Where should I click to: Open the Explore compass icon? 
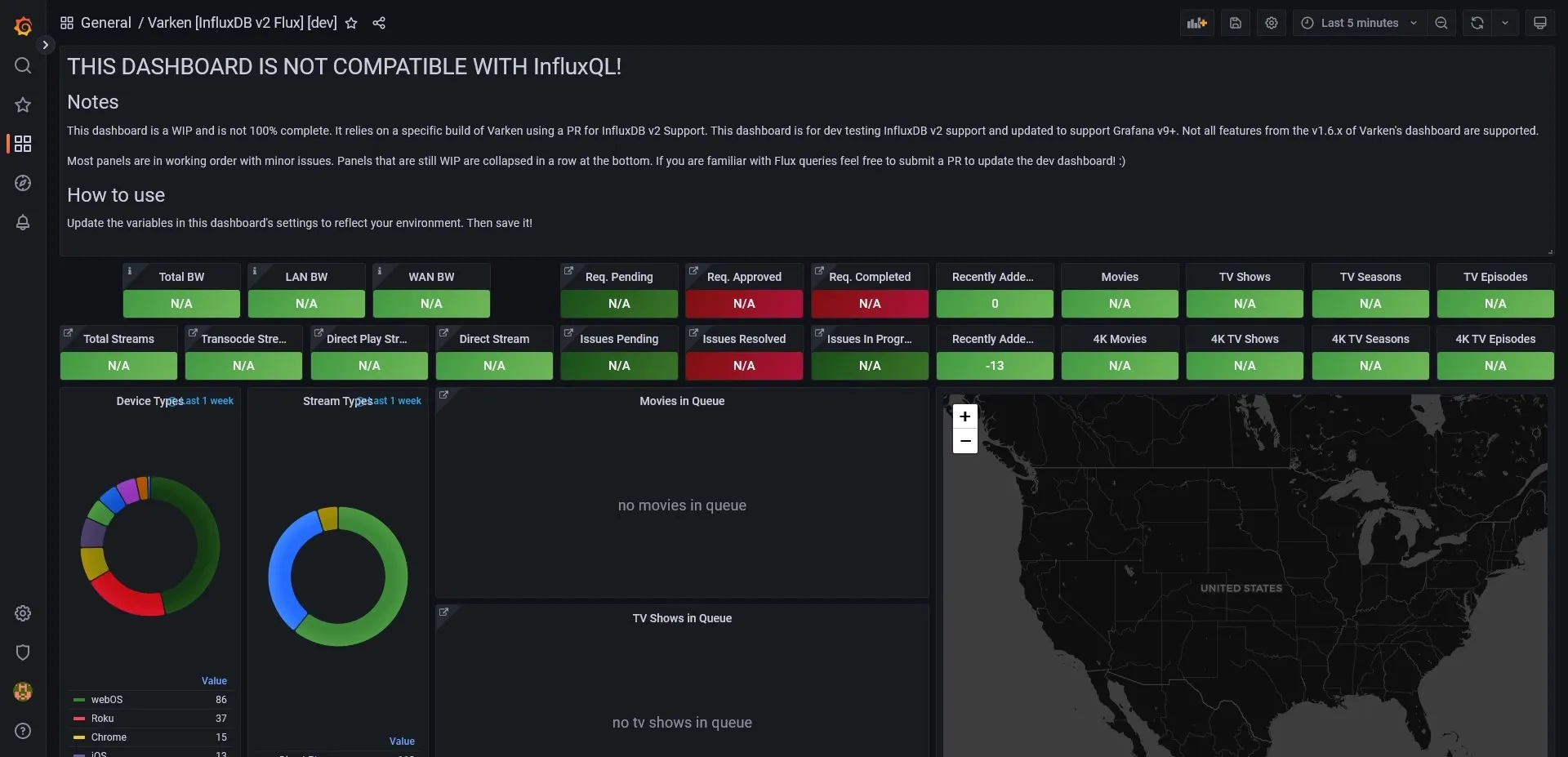click(x=23, y=183)
